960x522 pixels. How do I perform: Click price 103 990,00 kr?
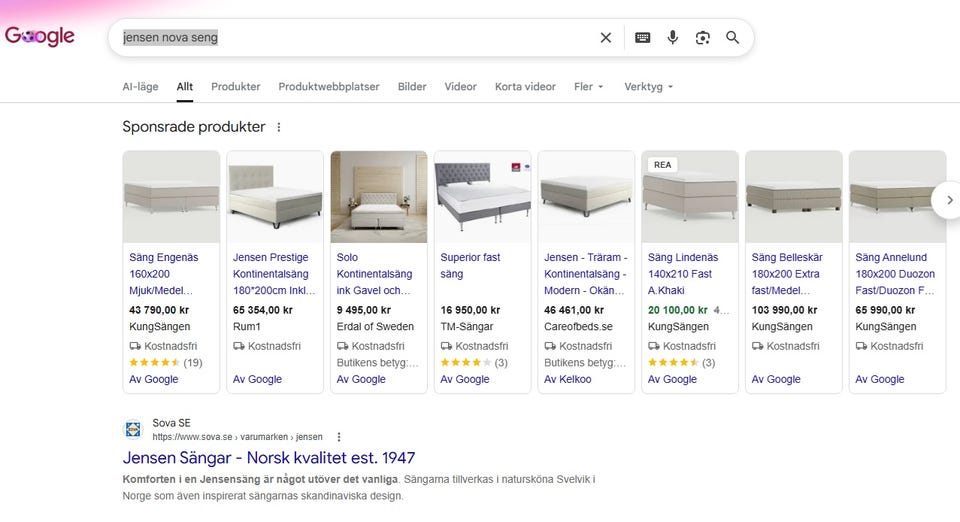pos(784,310)
